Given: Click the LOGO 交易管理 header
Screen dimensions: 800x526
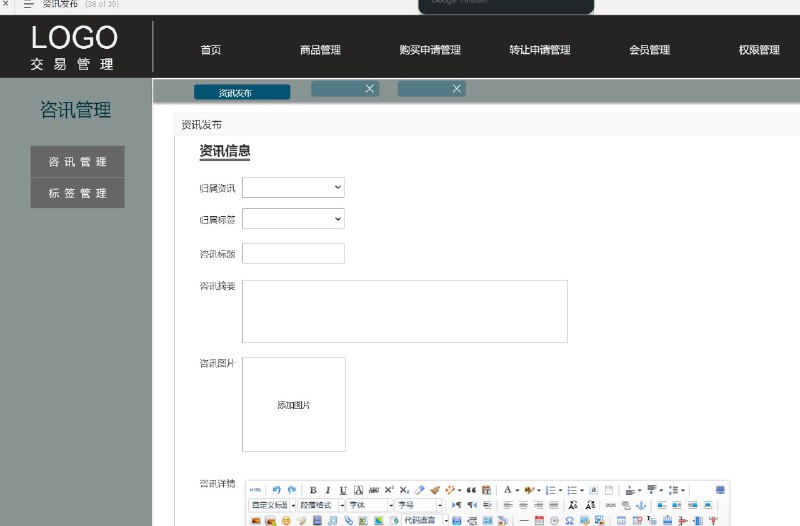Looking at the screenshot, I should (74, 47).
